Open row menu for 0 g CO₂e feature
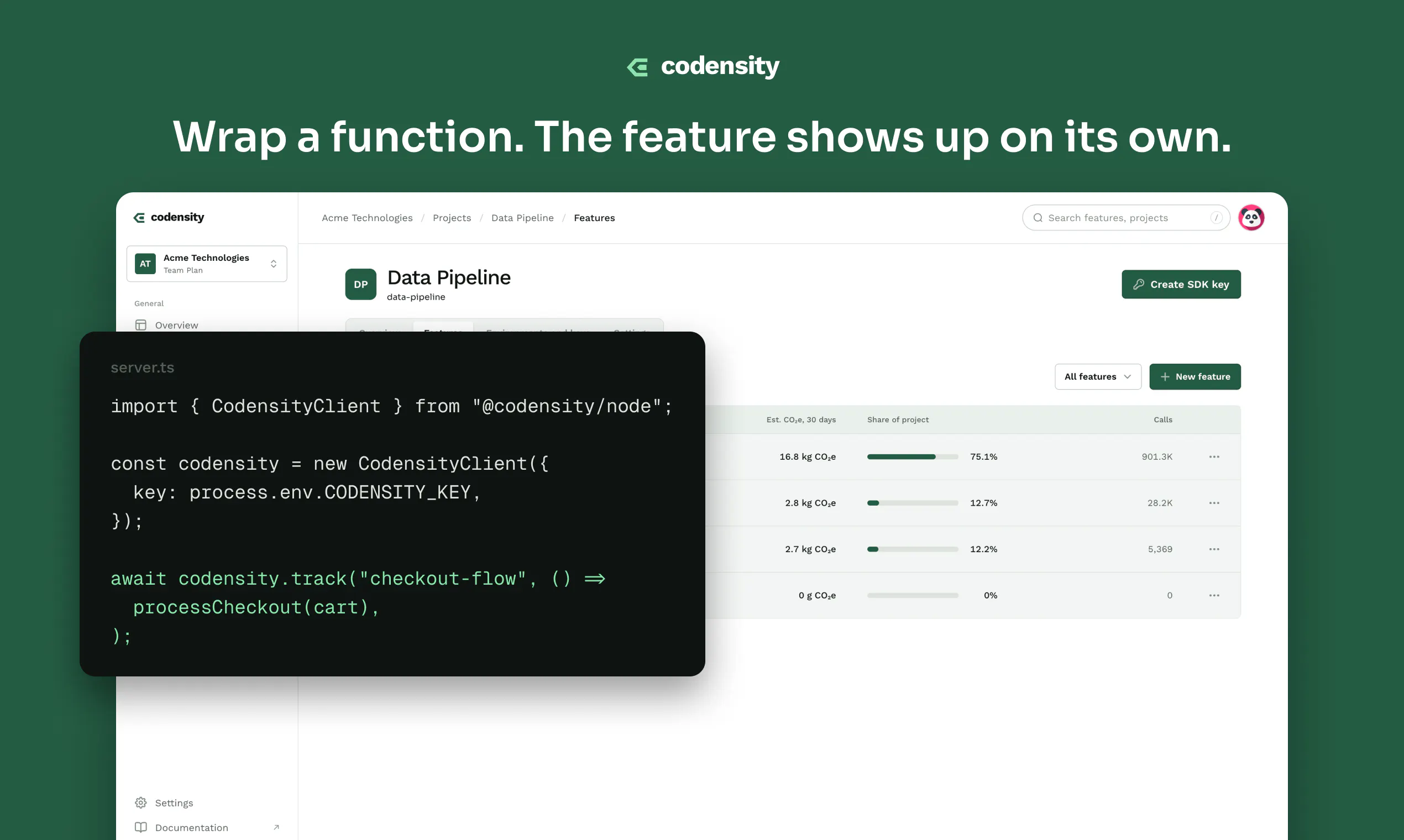 (1214, 596)
